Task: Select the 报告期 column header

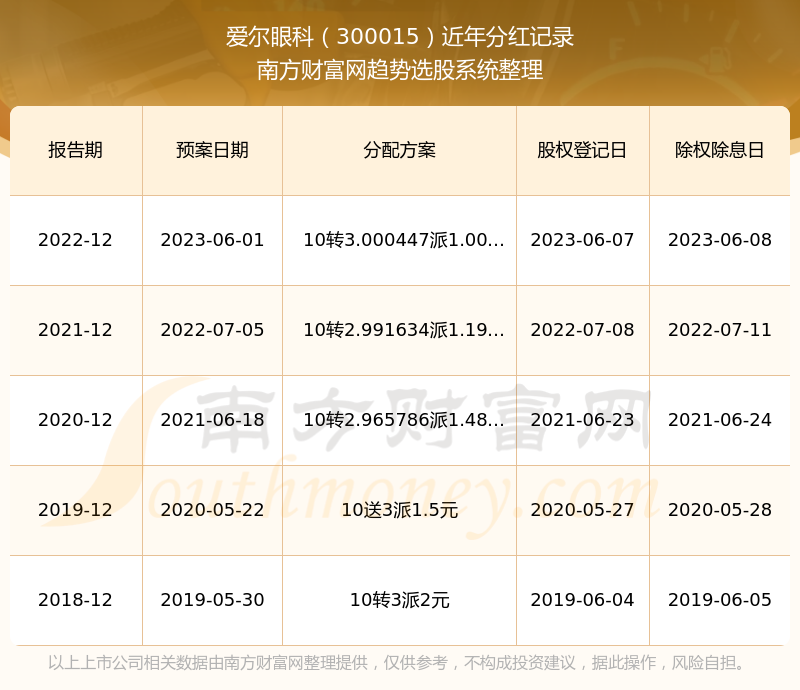Action: pyautogui.click(x=76, y=150)
